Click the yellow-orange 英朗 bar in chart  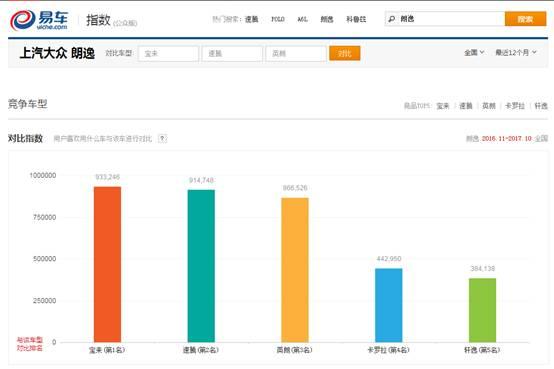click(295, 270)
